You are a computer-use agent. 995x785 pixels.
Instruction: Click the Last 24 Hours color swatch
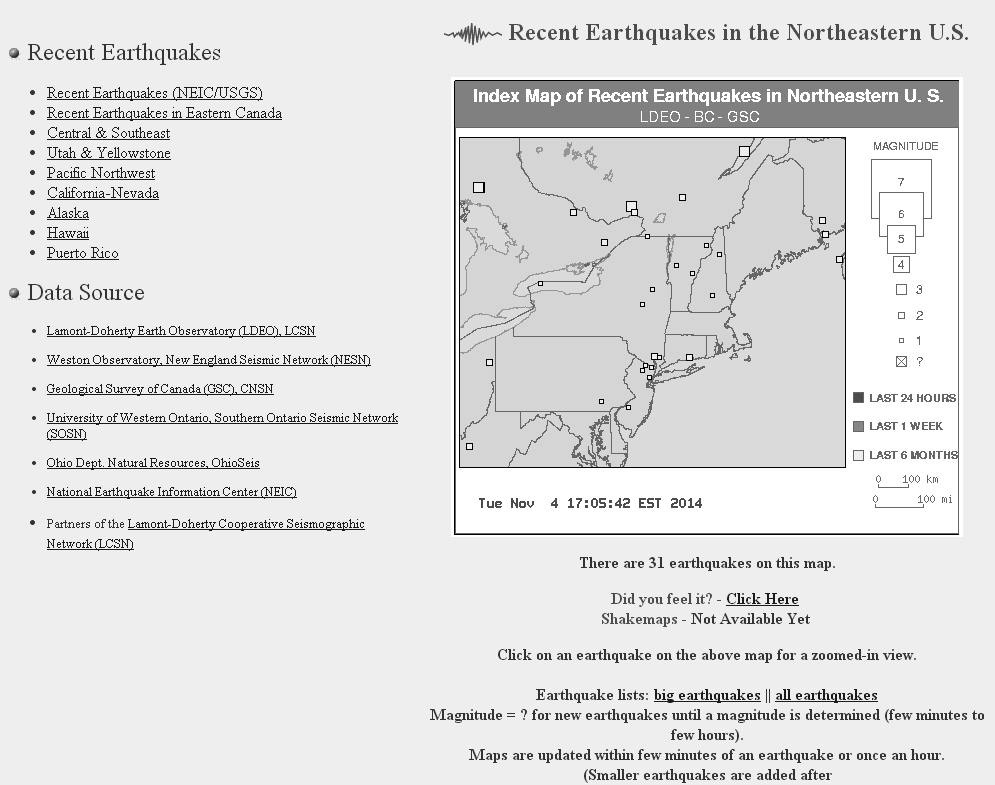[858, 398]
